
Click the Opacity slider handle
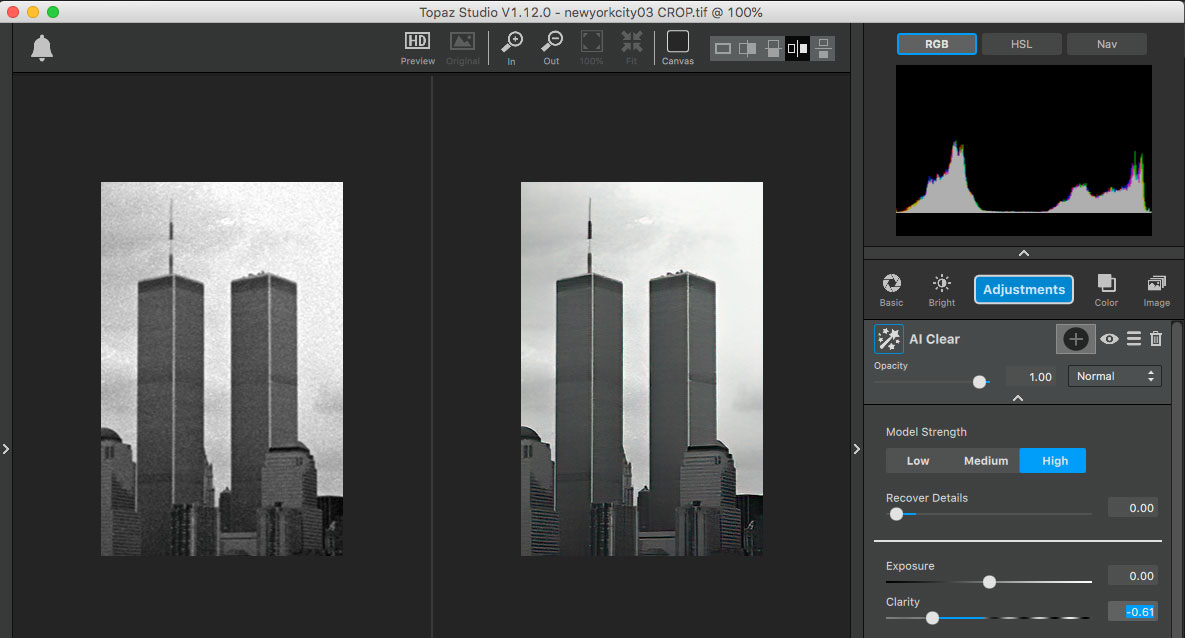(x=979, y=382)
